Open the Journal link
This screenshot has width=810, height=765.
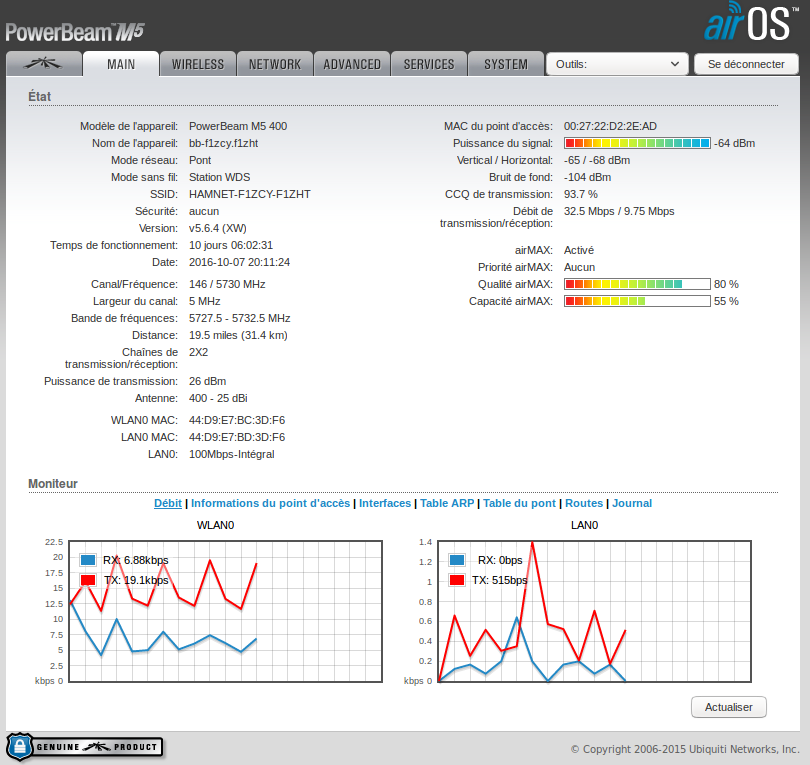pyautogui.click(x=632, y=503)
